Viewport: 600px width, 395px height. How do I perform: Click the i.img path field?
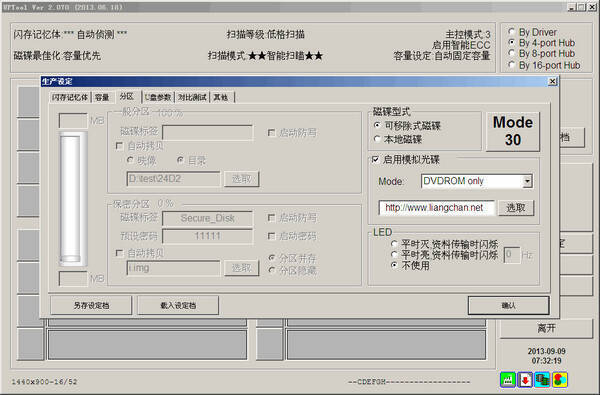pos(173,268)
